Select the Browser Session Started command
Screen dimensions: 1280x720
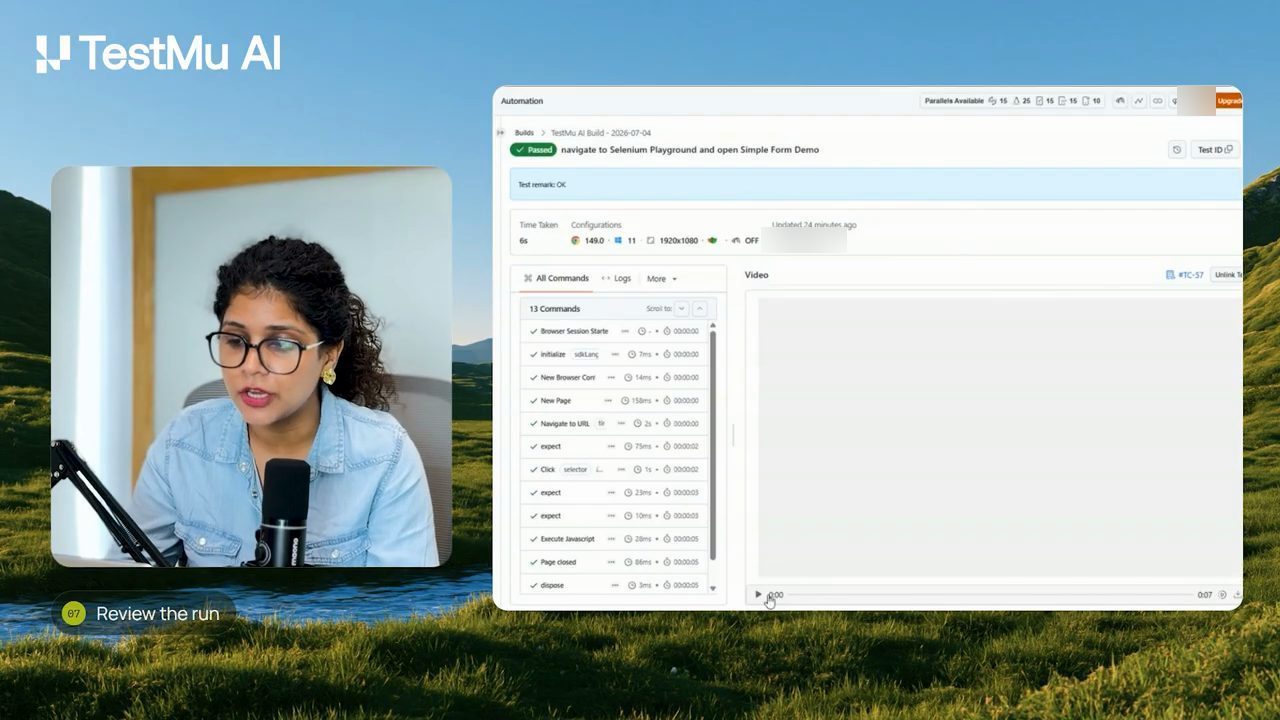tap(614, 331)
